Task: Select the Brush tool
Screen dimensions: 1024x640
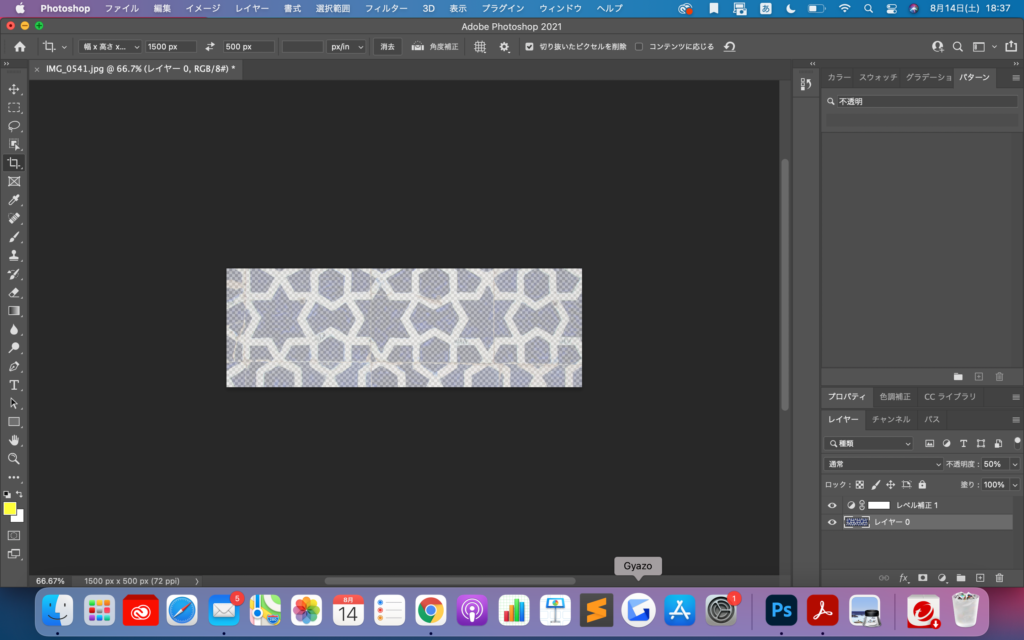Action: pyautogui.click(x=14, y=237)
